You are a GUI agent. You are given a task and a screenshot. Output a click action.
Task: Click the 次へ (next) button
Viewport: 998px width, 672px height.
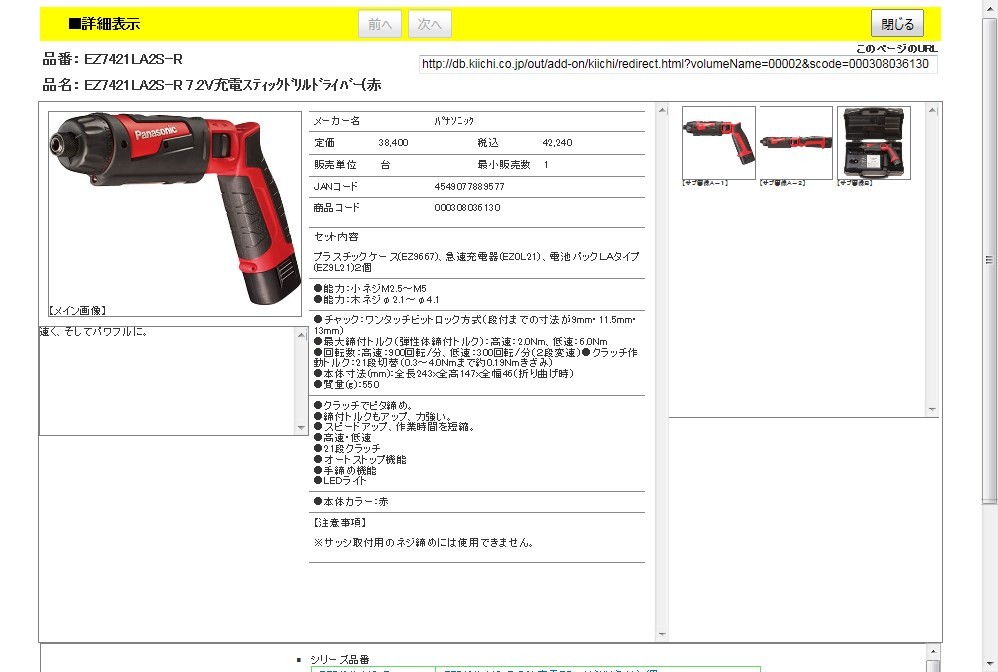click(x=430, y=24)
